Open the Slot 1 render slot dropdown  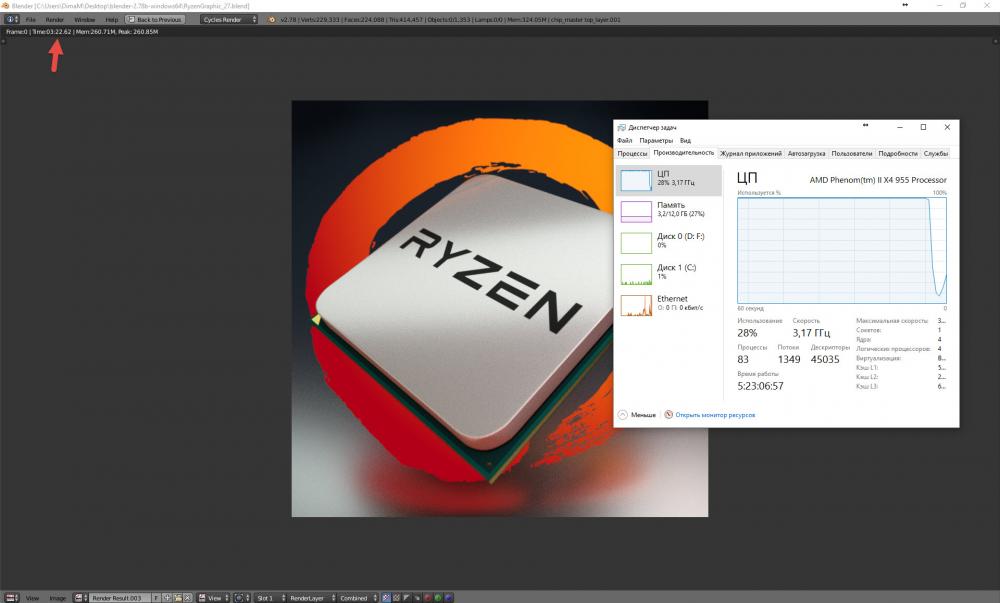click(270, 598)
